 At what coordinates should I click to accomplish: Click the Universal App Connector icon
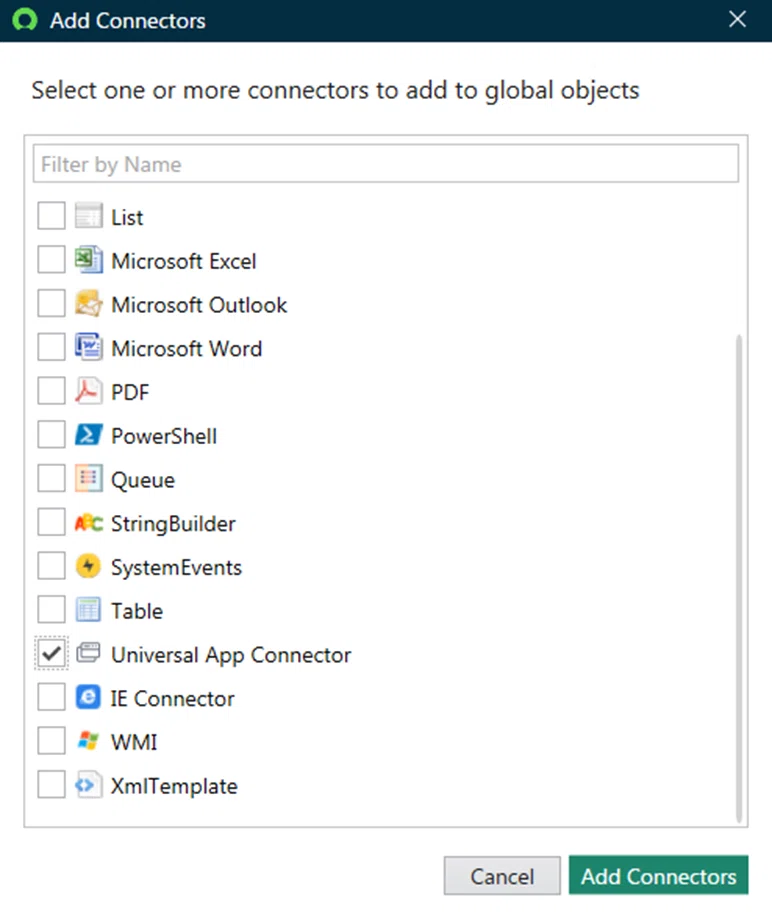tap(89, 653)
